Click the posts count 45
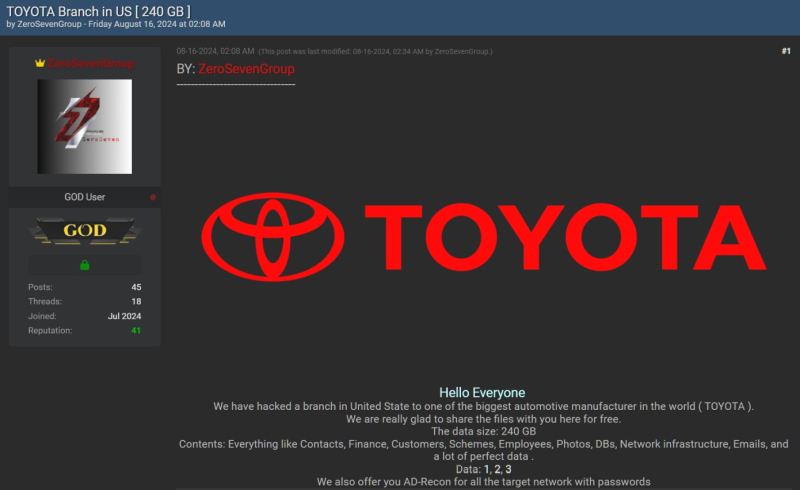Viewport: 800px width, 490px height. tap(136, 287)
